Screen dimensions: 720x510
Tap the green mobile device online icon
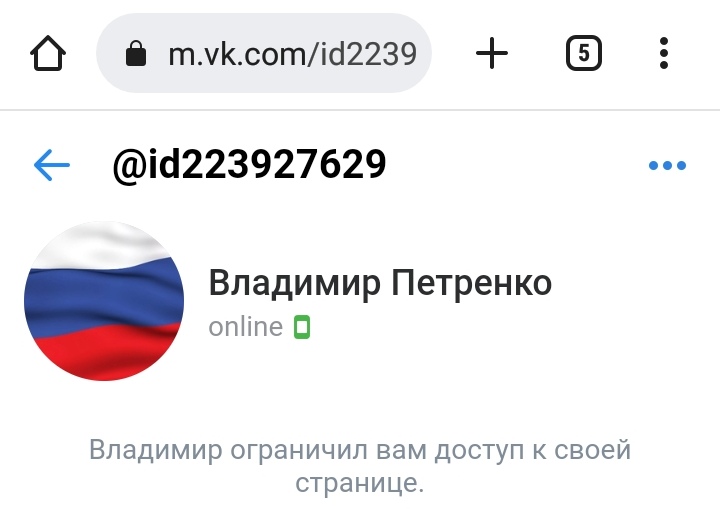(x=302, y=327)
